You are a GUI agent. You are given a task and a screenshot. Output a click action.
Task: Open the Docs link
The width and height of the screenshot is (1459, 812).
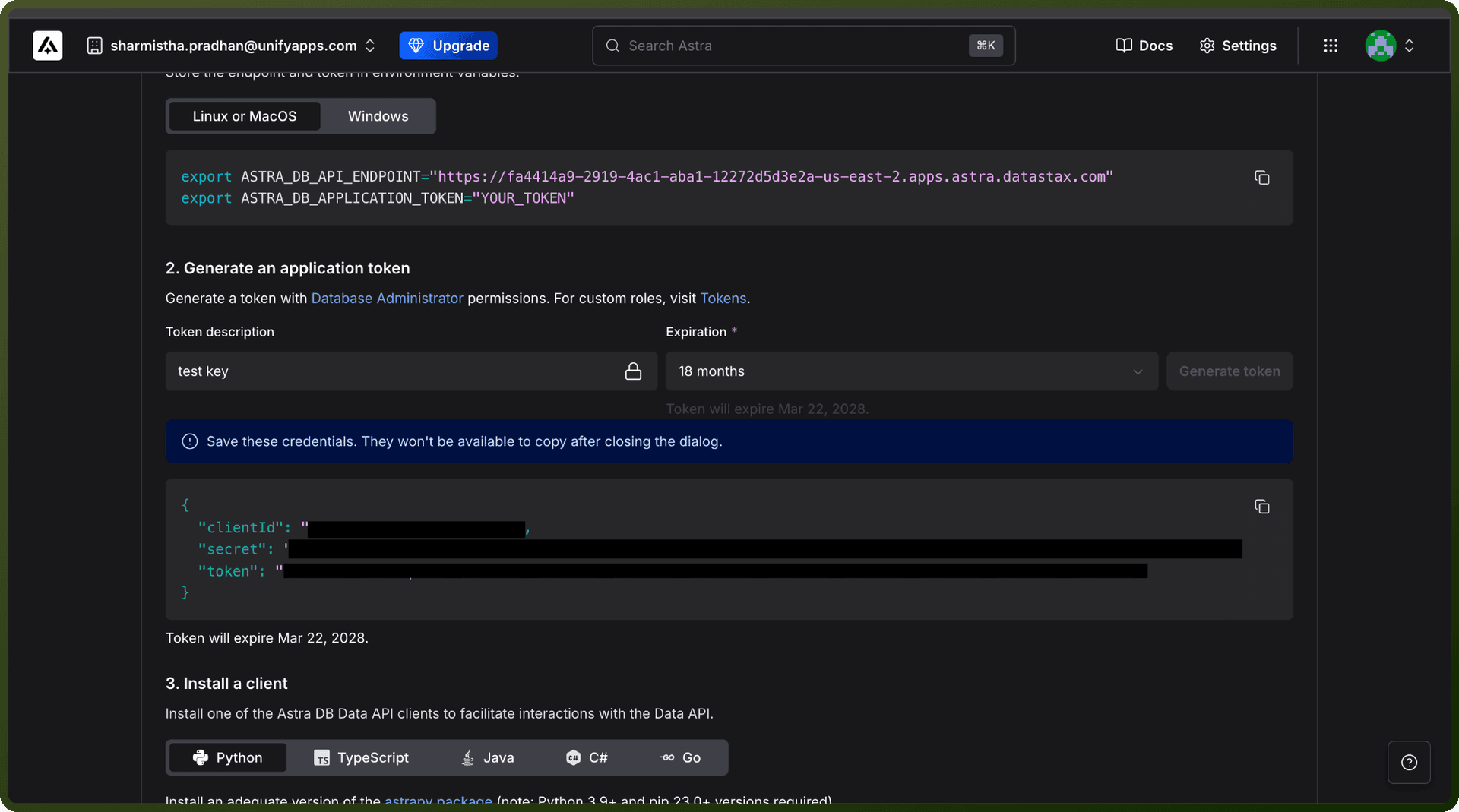click(x=1144, y=46)
